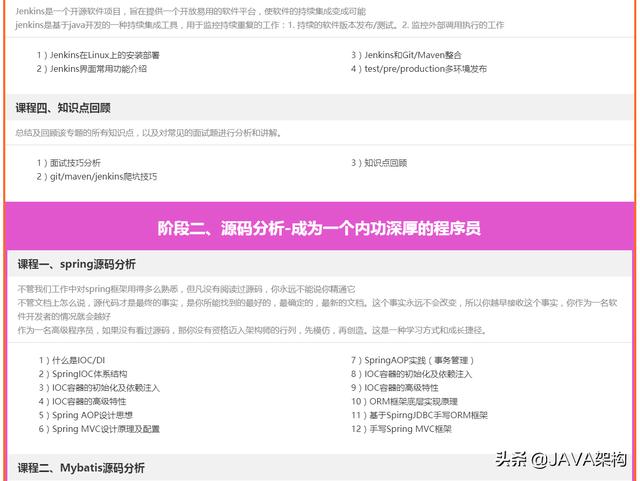This screenshot has width=640, height=481.
Task: Click '10）ORM框架底层实现原理' item
Action: point(404,401)
